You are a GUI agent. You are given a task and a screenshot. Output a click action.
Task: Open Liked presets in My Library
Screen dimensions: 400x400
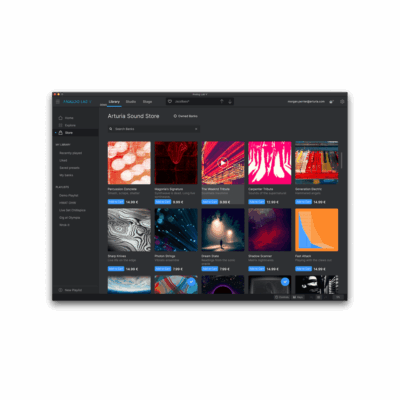point(63,160)
